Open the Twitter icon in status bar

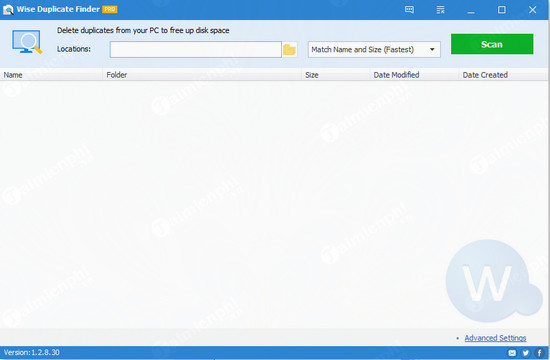[525, 353]
